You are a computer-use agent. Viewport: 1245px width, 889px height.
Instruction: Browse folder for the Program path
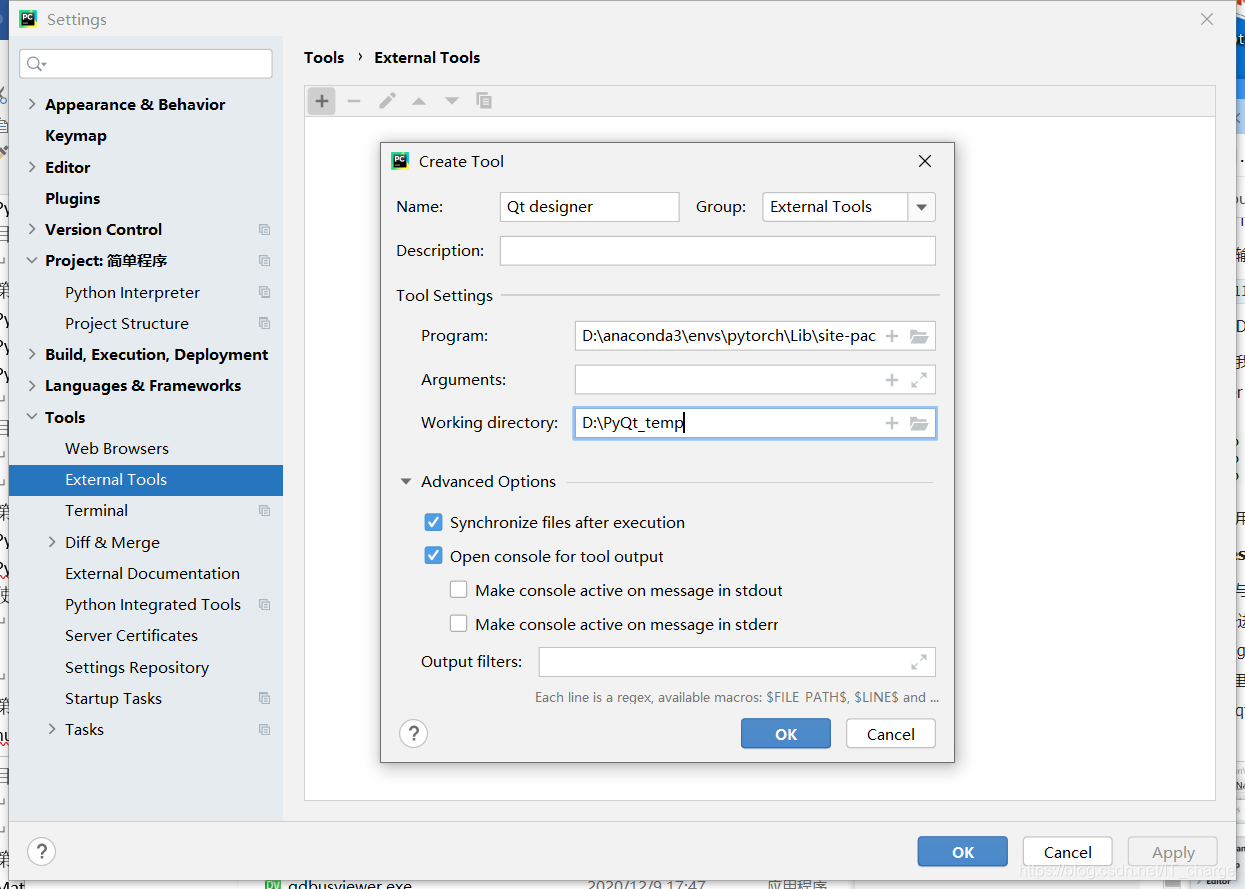919,335
